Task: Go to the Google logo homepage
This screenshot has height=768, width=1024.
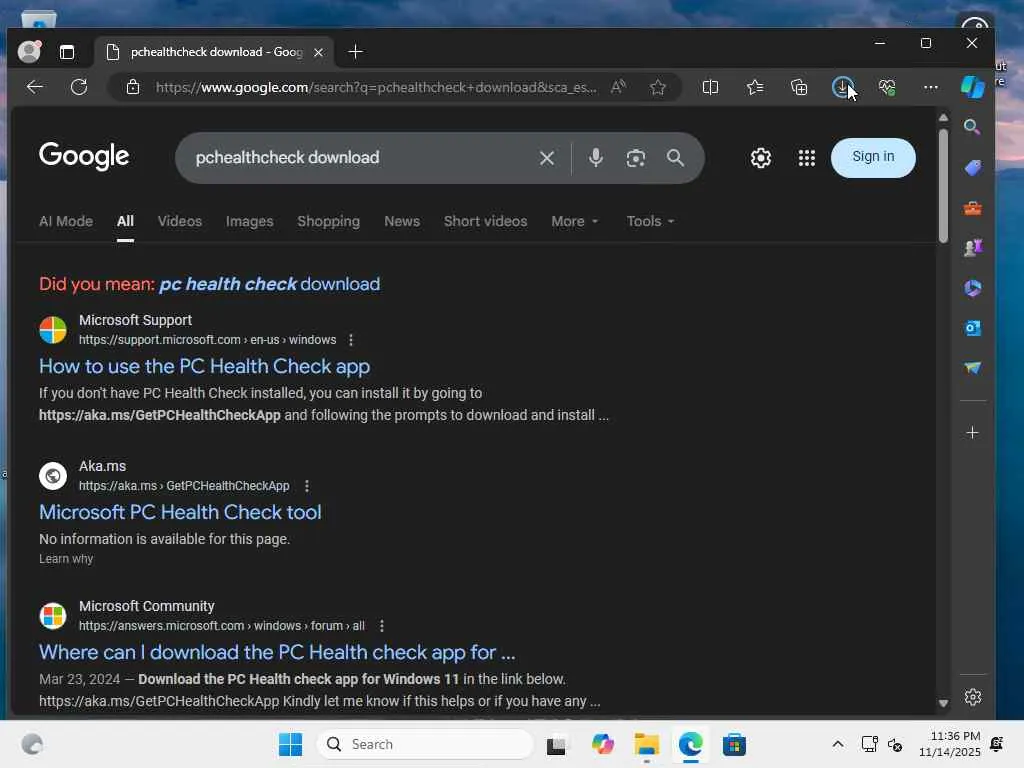Action: (x=84, y=157)
